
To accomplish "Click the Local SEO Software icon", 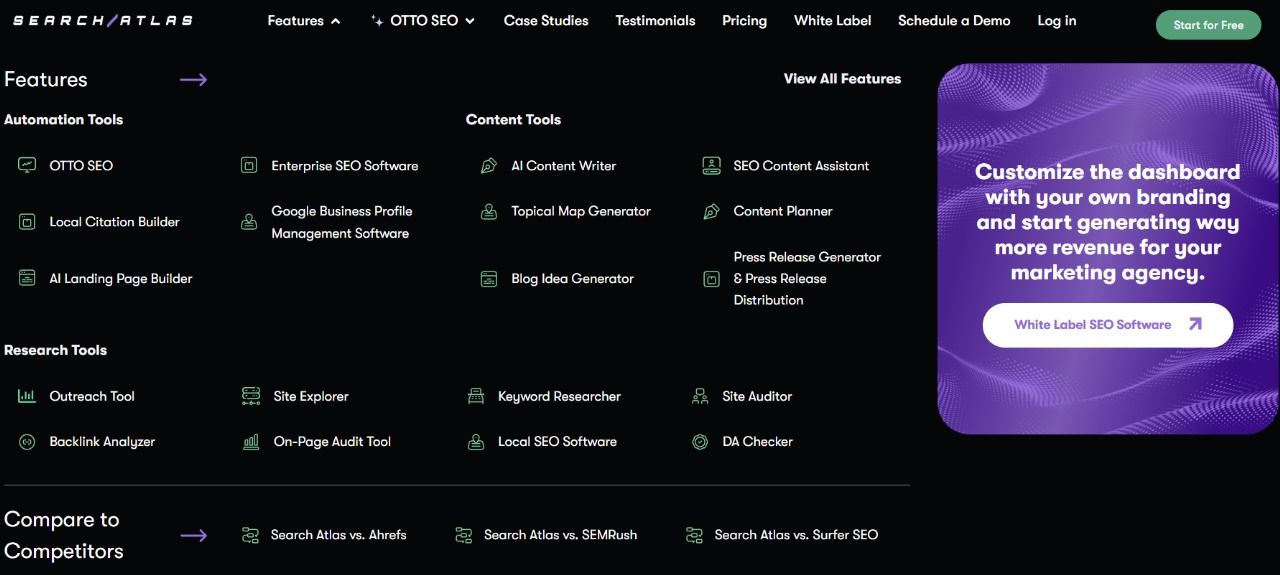I will (x=476, y=441).
